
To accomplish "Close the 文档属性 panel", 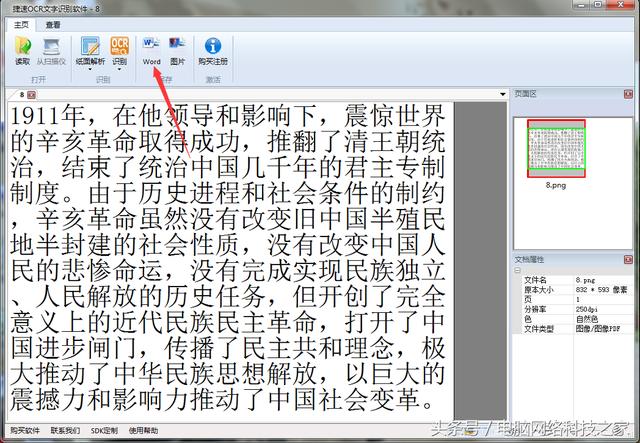I will (x=631, y=260).
